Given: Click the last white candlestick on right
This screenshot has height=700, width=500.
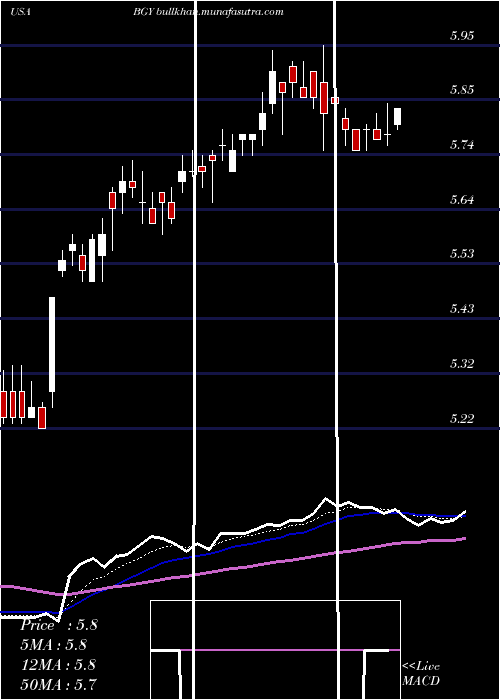Looking at the screenshot, I should (397, 117).
